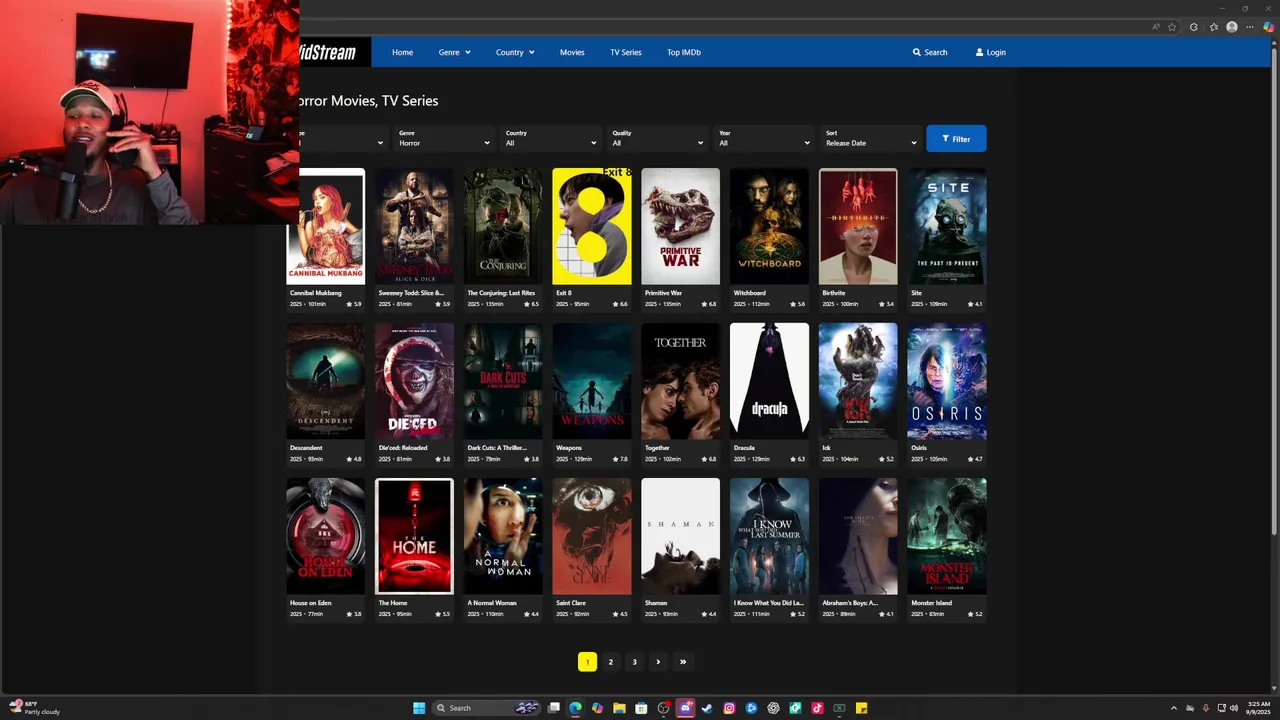1280x720 pixels.
Task: Open the Favorites list icon in browser toolbar
Action: (x=1214, y=27)
